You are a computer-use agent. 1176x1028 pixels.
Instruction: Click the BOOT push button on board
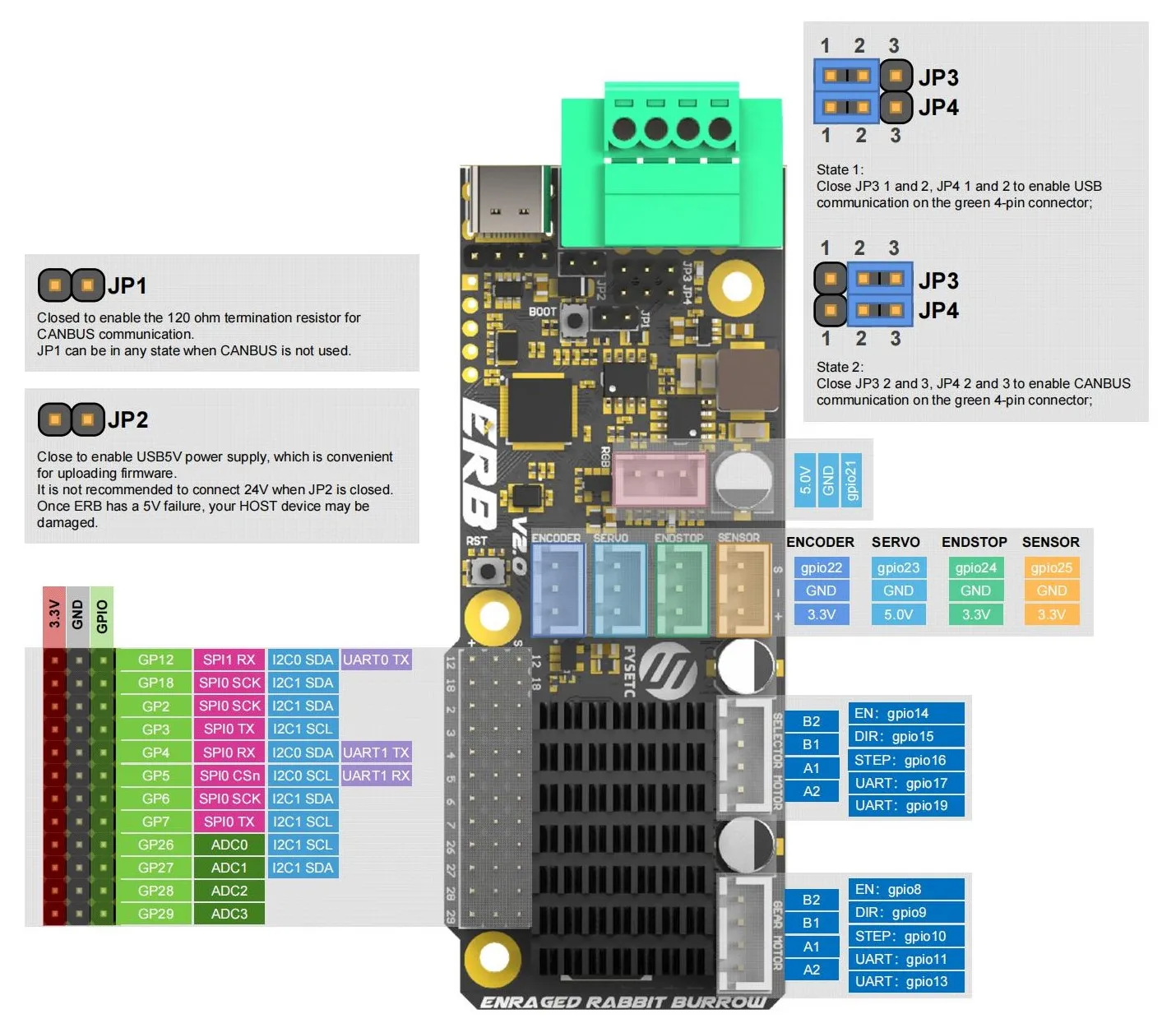[x=576, y=320]
